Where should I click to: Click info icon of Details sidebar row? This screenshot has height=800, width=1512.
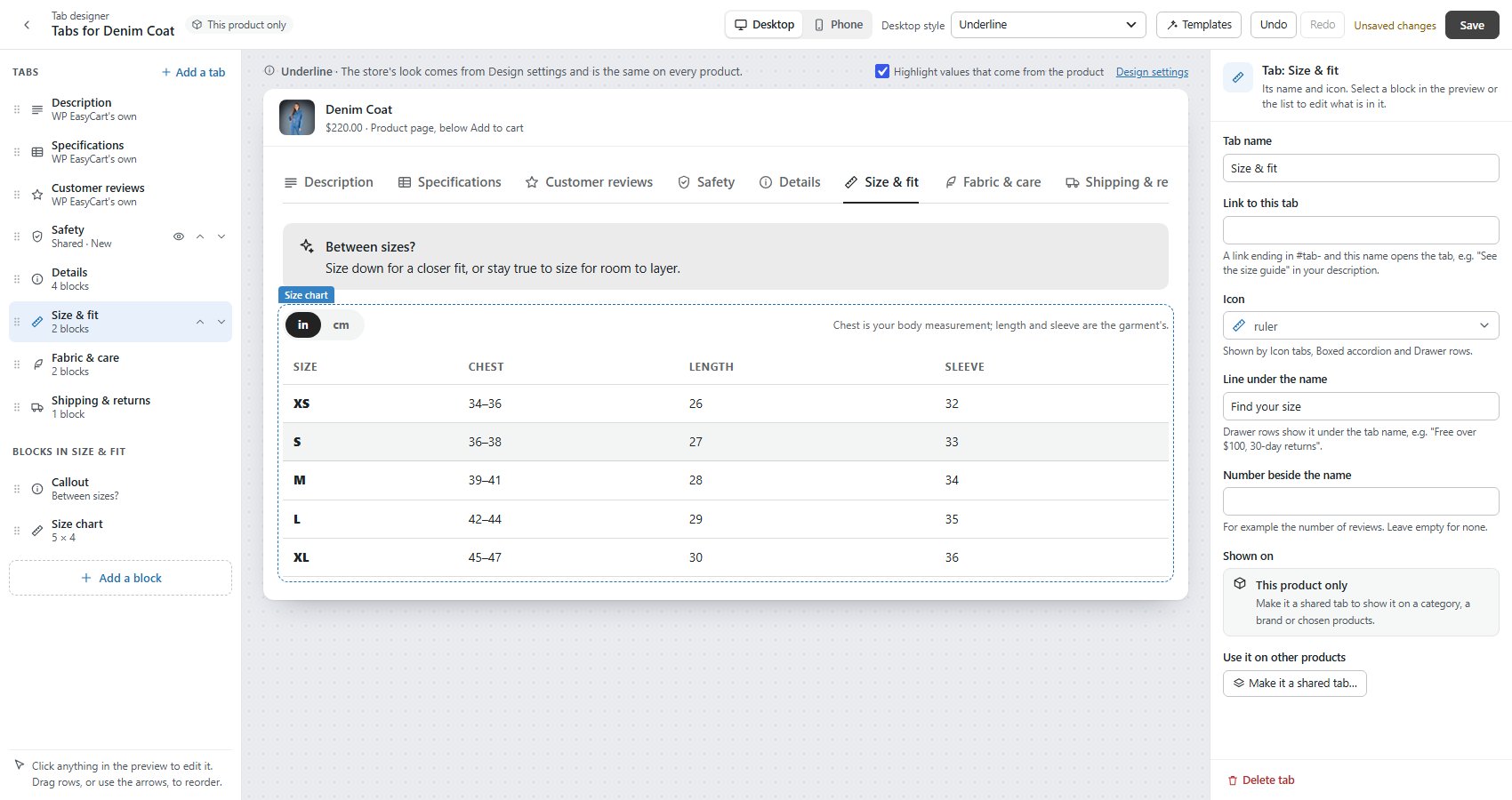click(37, 279)
